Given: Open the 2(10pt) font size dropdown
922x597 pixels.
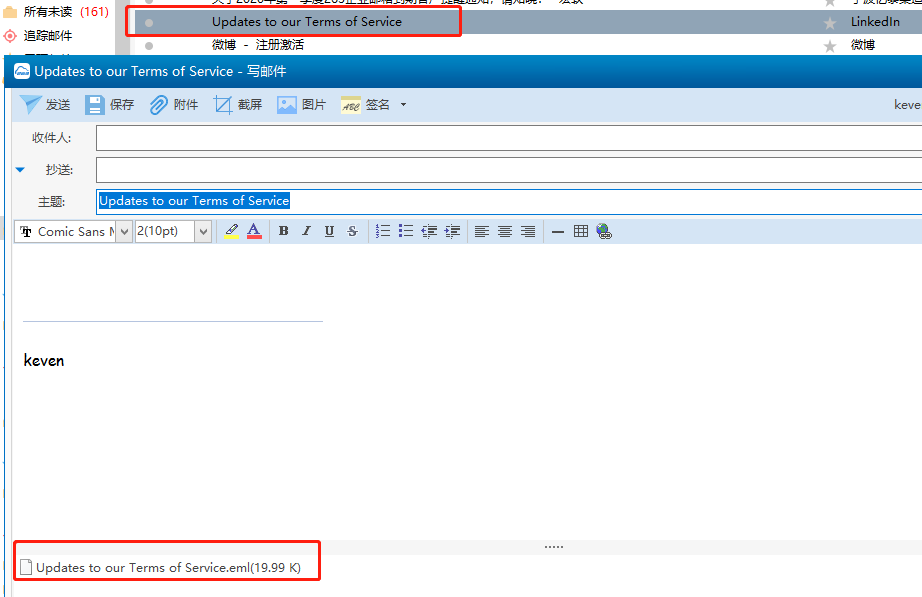Looking at the screenshot, I should 203,232.
